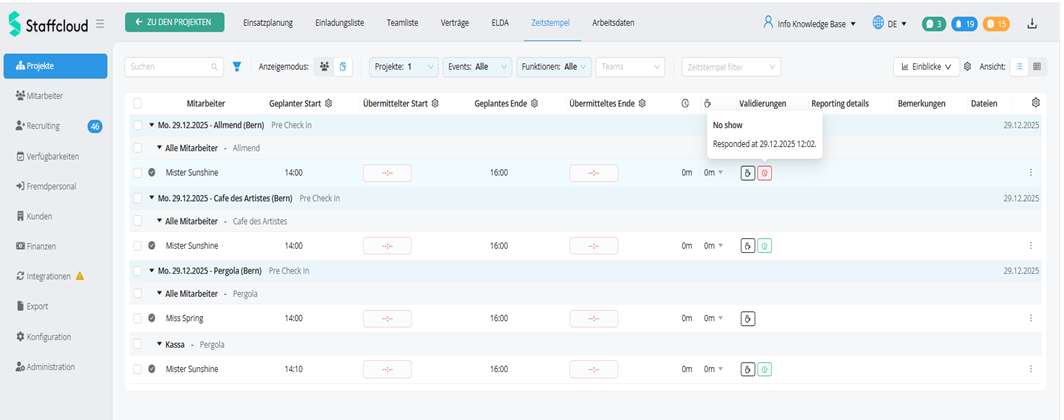Switch to the Einladungsliste tab

coord(340,23)
